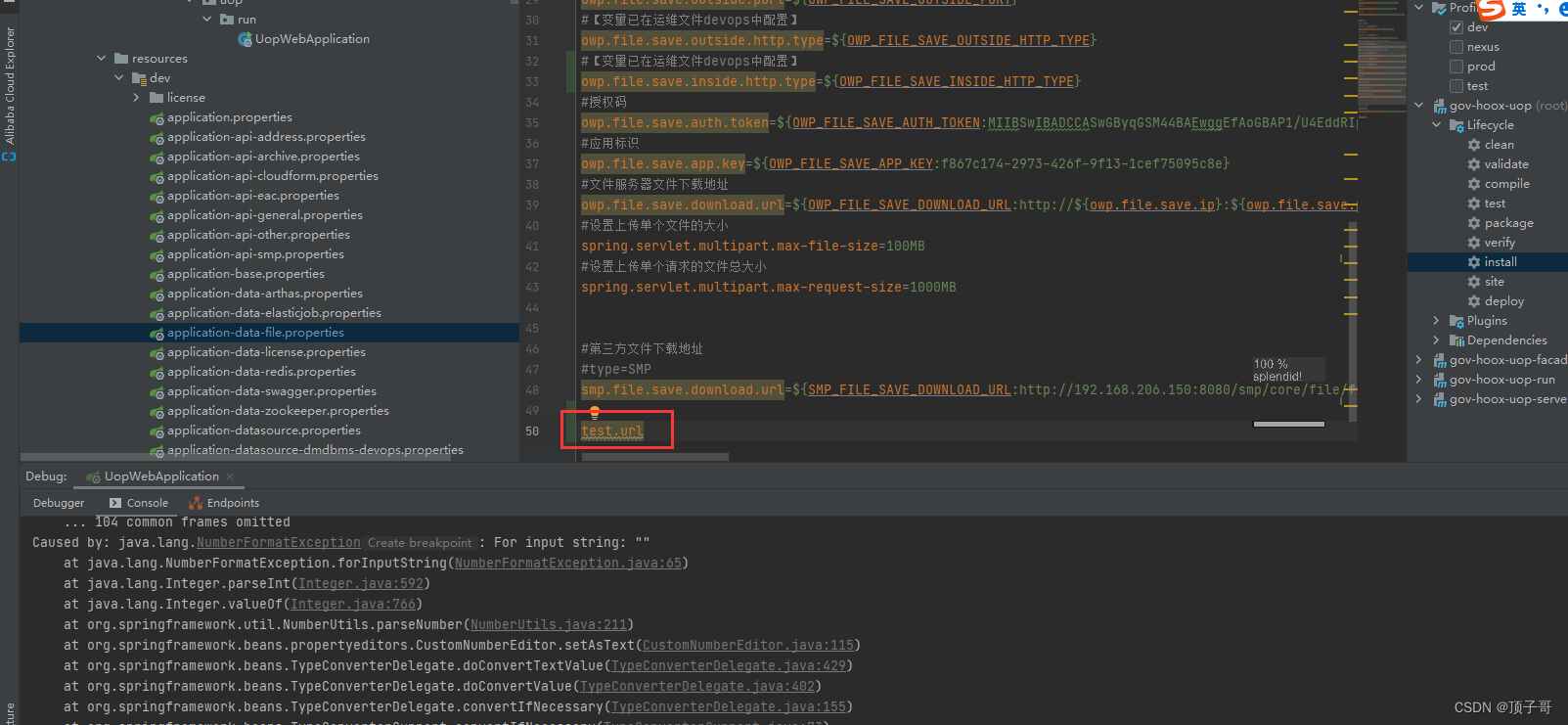Expand the Plugins node in Maven panel
1568x725 pixels.
(1437, 321)
